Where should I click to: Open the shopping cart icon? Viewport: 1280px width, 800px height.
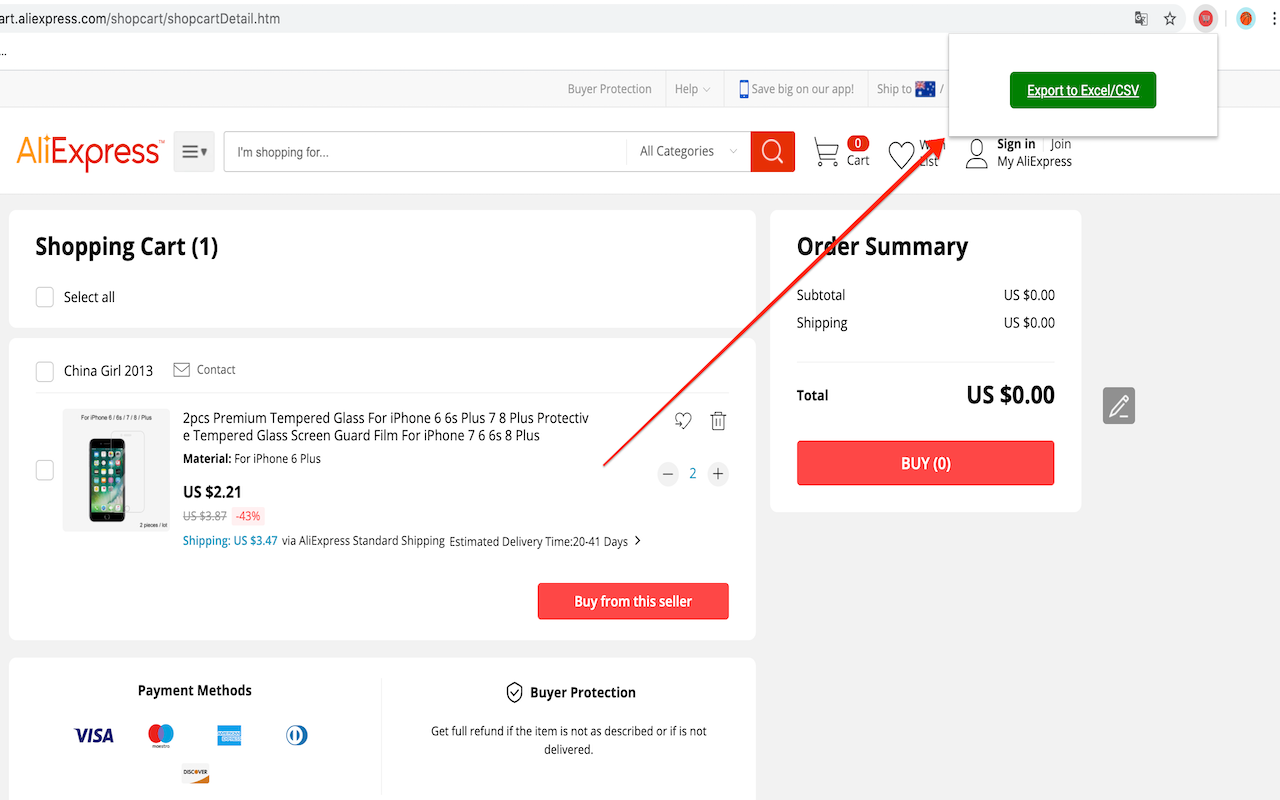826,153
